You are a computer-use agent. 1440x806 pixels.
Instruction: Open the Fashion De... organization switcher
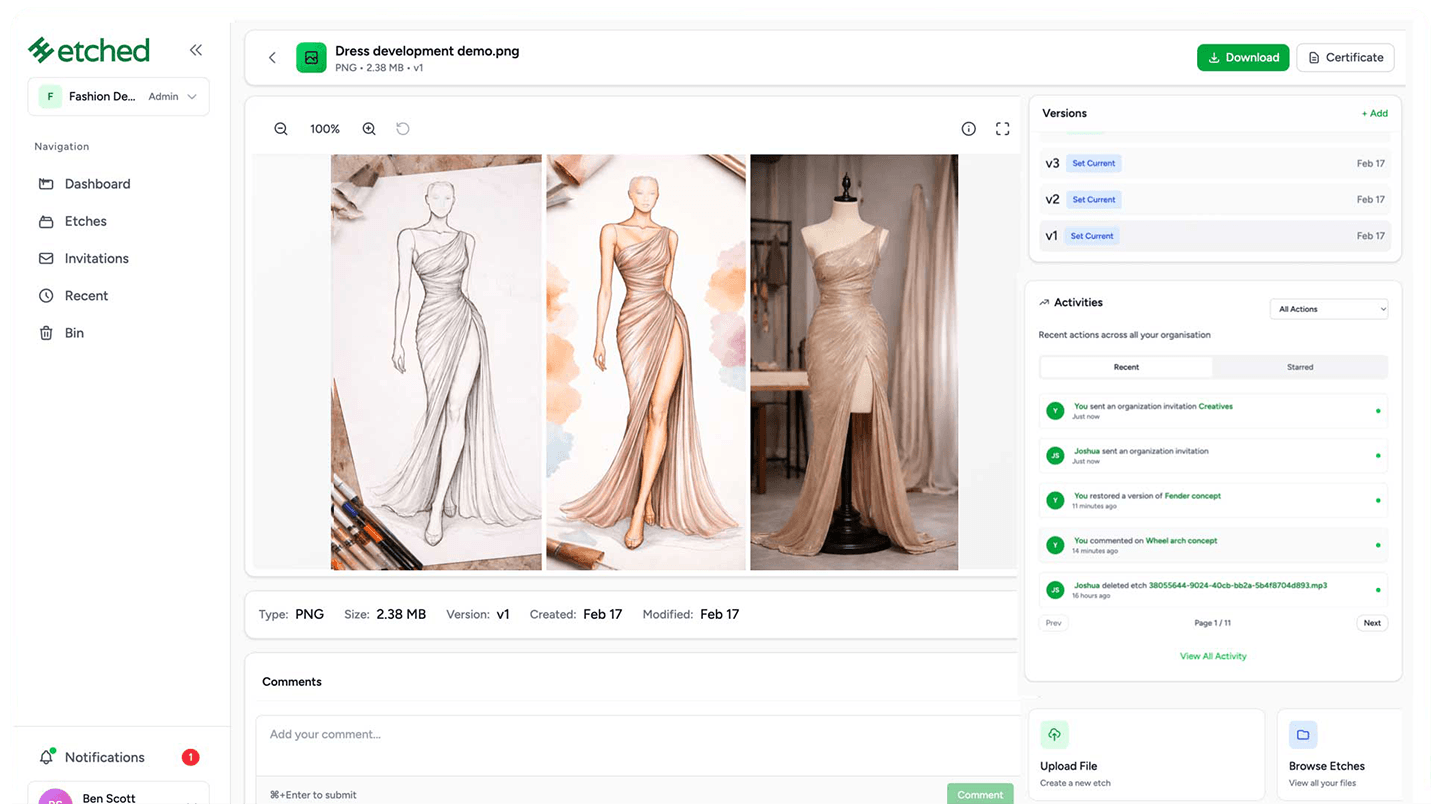pyautogui.click(x=119, y=97)
